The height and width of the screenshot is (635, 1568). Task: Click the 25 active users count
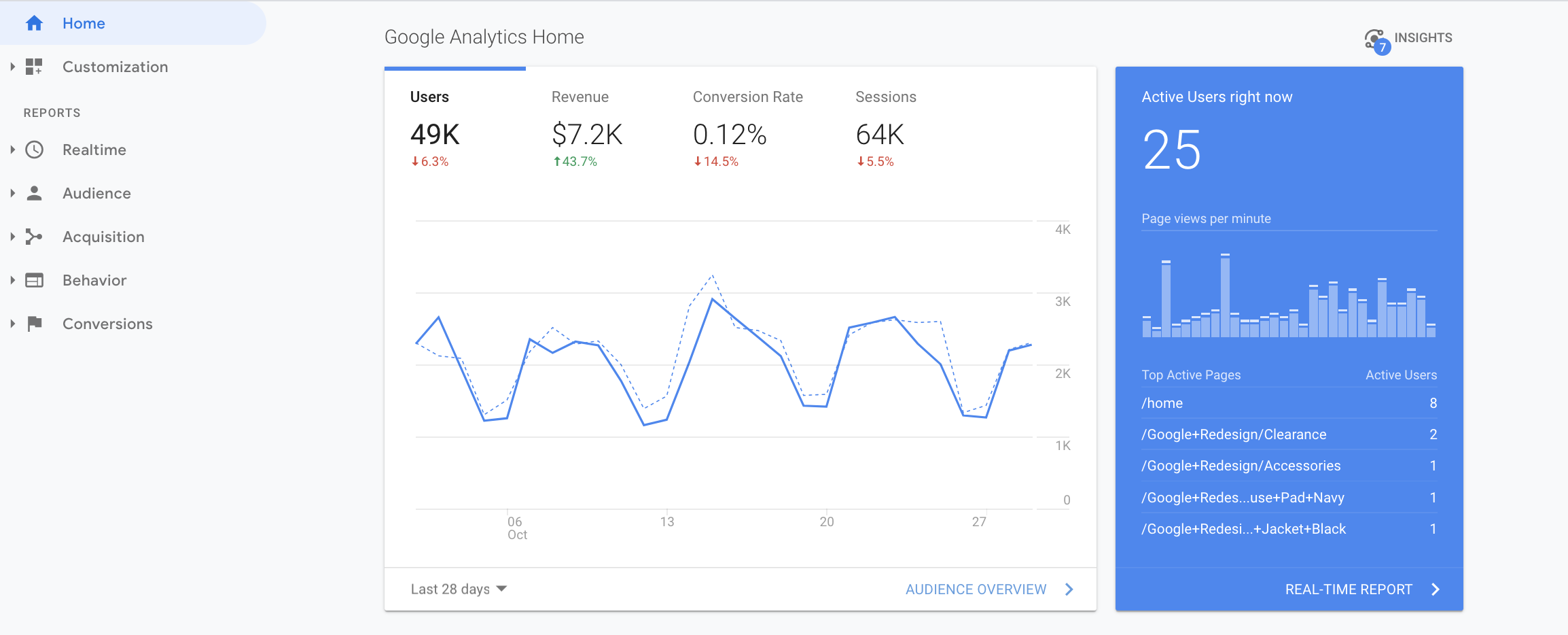coord(1172,150)
